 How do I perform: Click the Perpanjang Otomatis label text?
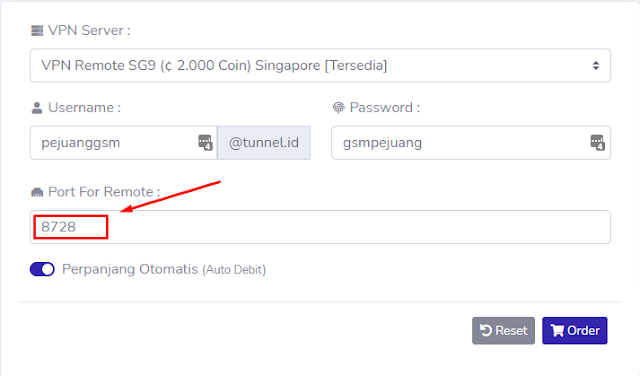[x=130, y=269]
